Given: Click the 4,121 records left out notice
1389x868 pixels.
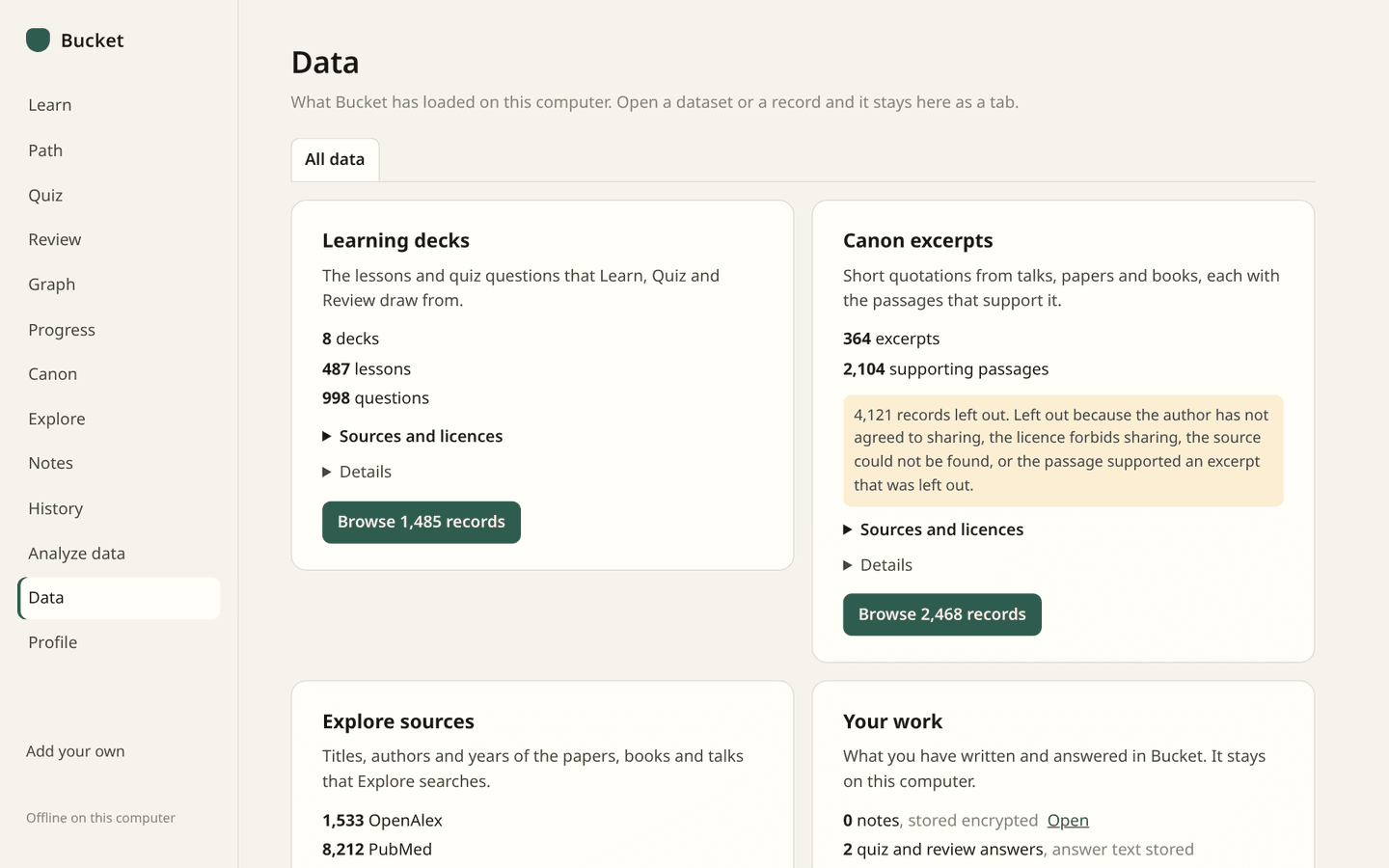Looking at the screenshot, I should click(x=1063, y=450).
